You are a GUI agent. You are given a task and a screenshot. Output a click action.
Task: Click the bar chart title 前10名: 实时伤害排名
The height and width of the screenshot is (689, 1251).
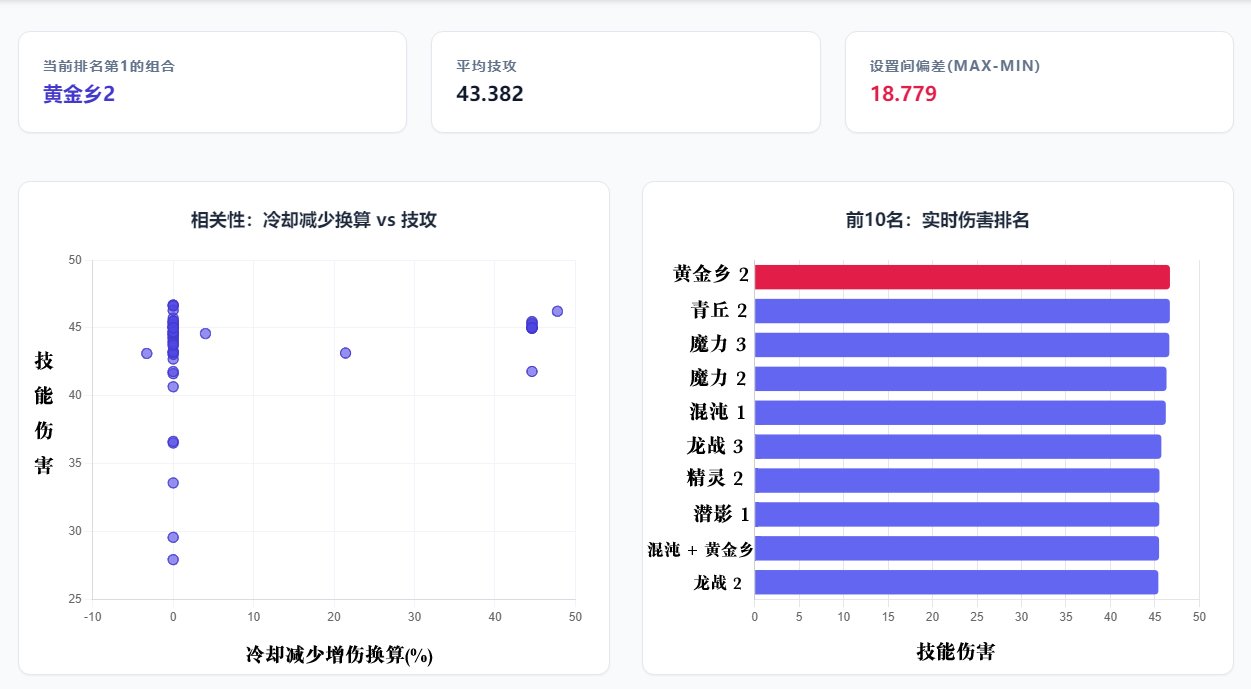(x=937, y=220)
